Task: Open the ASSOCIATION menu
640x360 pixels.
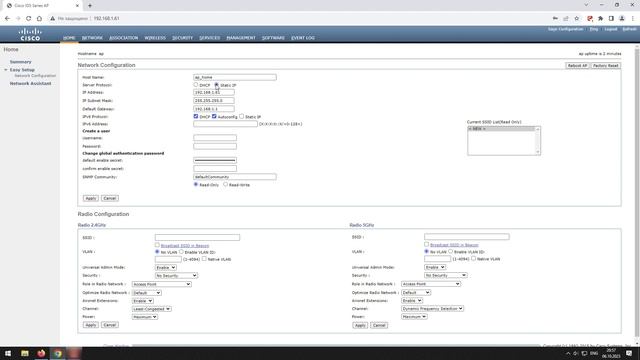Action: [x=124, y=38]
